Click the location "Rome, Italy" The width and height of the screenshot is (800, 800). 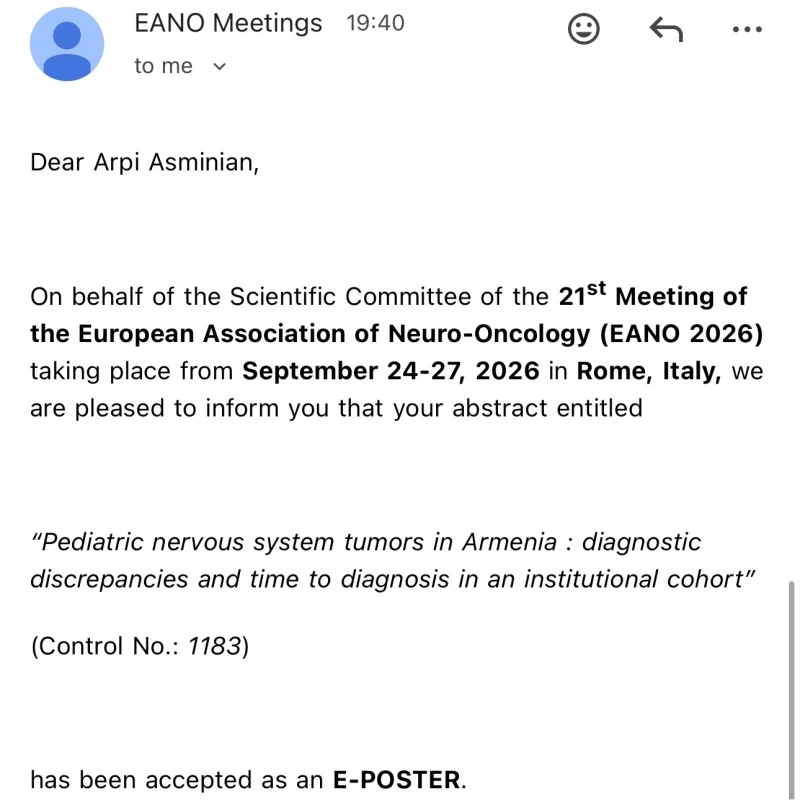pos(648,371)
